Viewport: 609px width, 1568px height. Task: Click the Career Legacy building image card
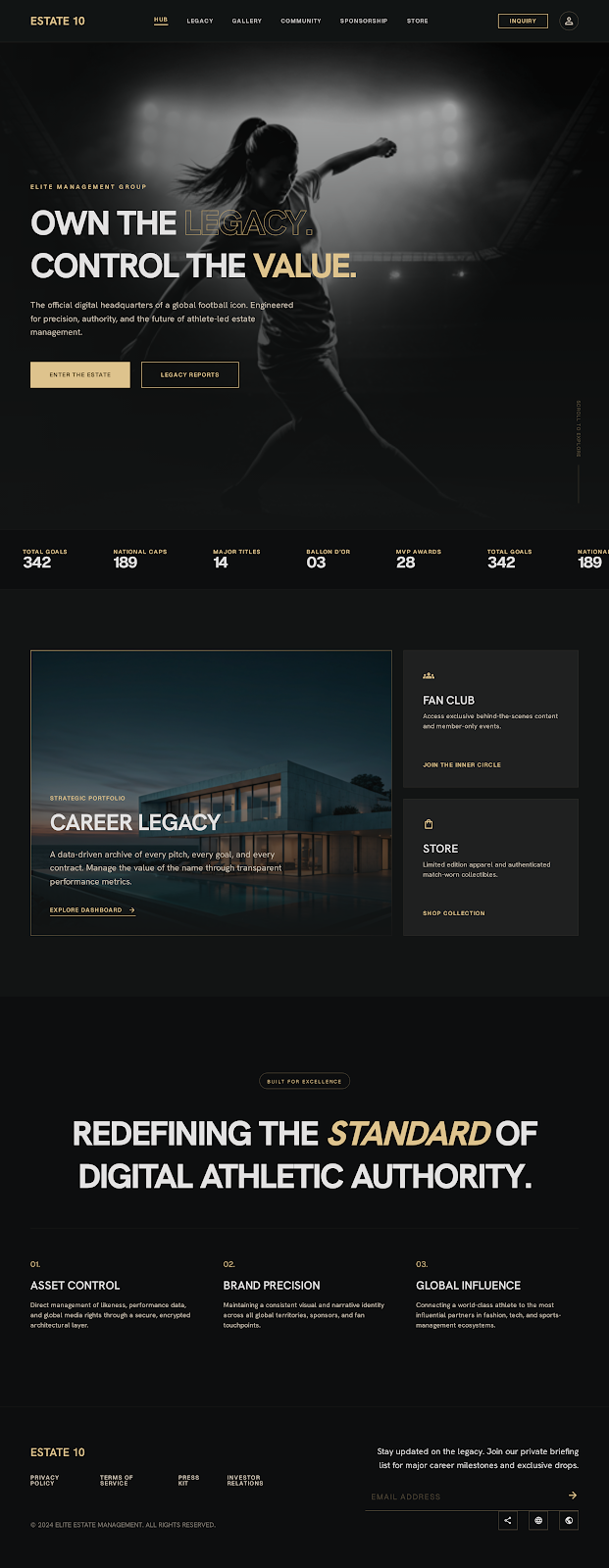[211, 792]
